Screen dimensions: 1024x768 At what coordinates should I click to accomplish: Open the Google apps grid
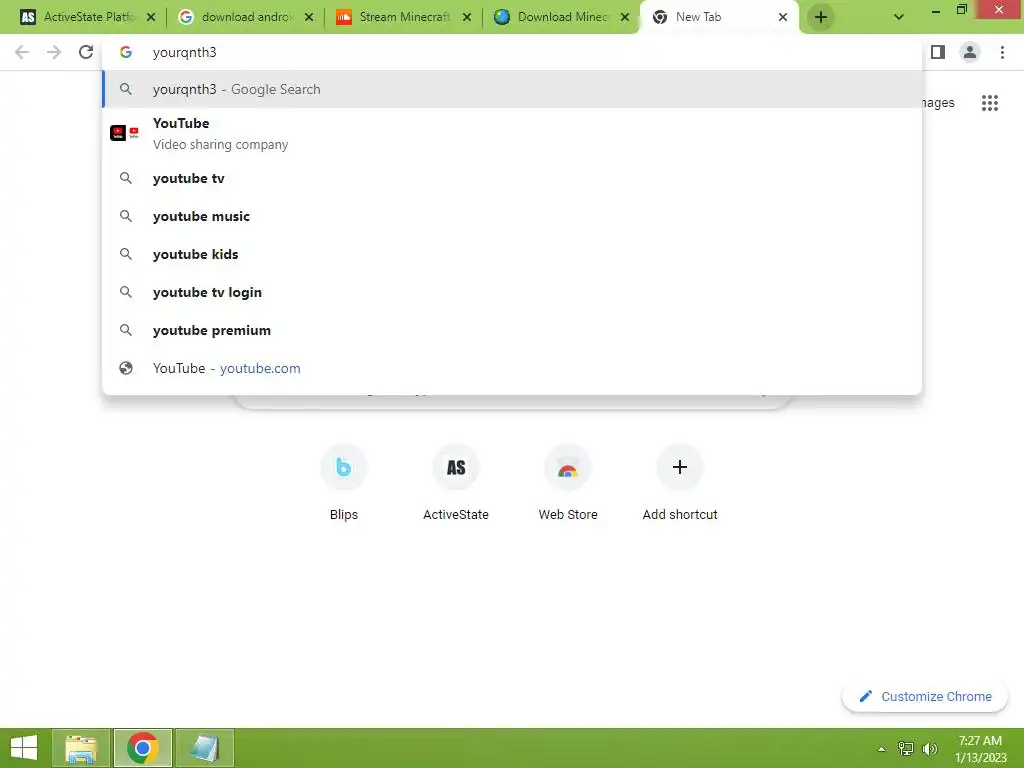(x=989, y=103)
